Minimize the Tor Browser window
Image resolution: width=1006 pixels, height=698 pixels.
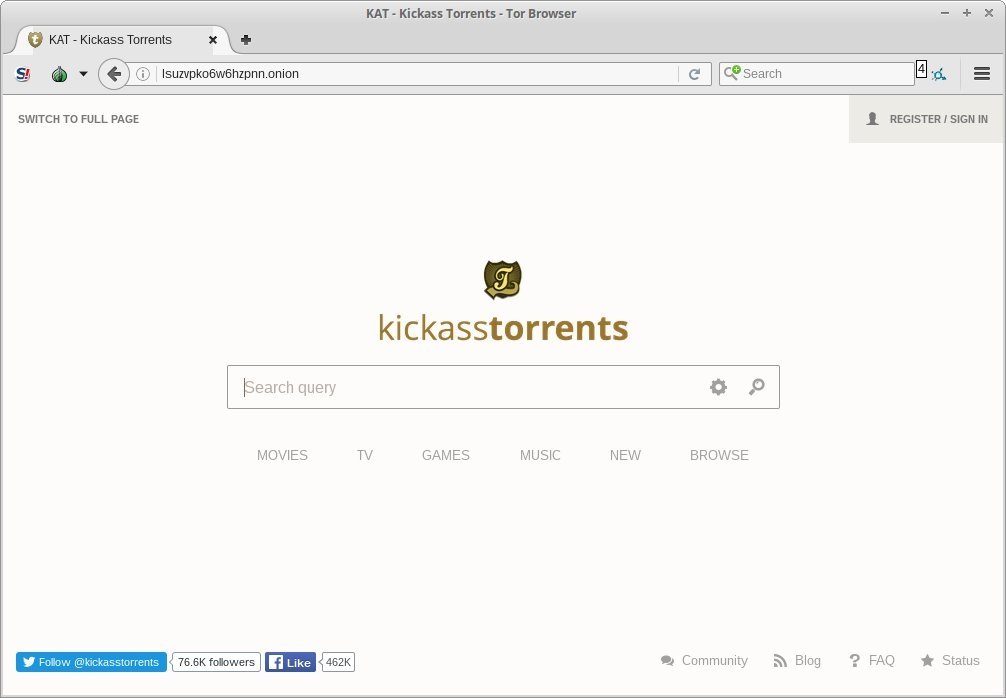945,13
